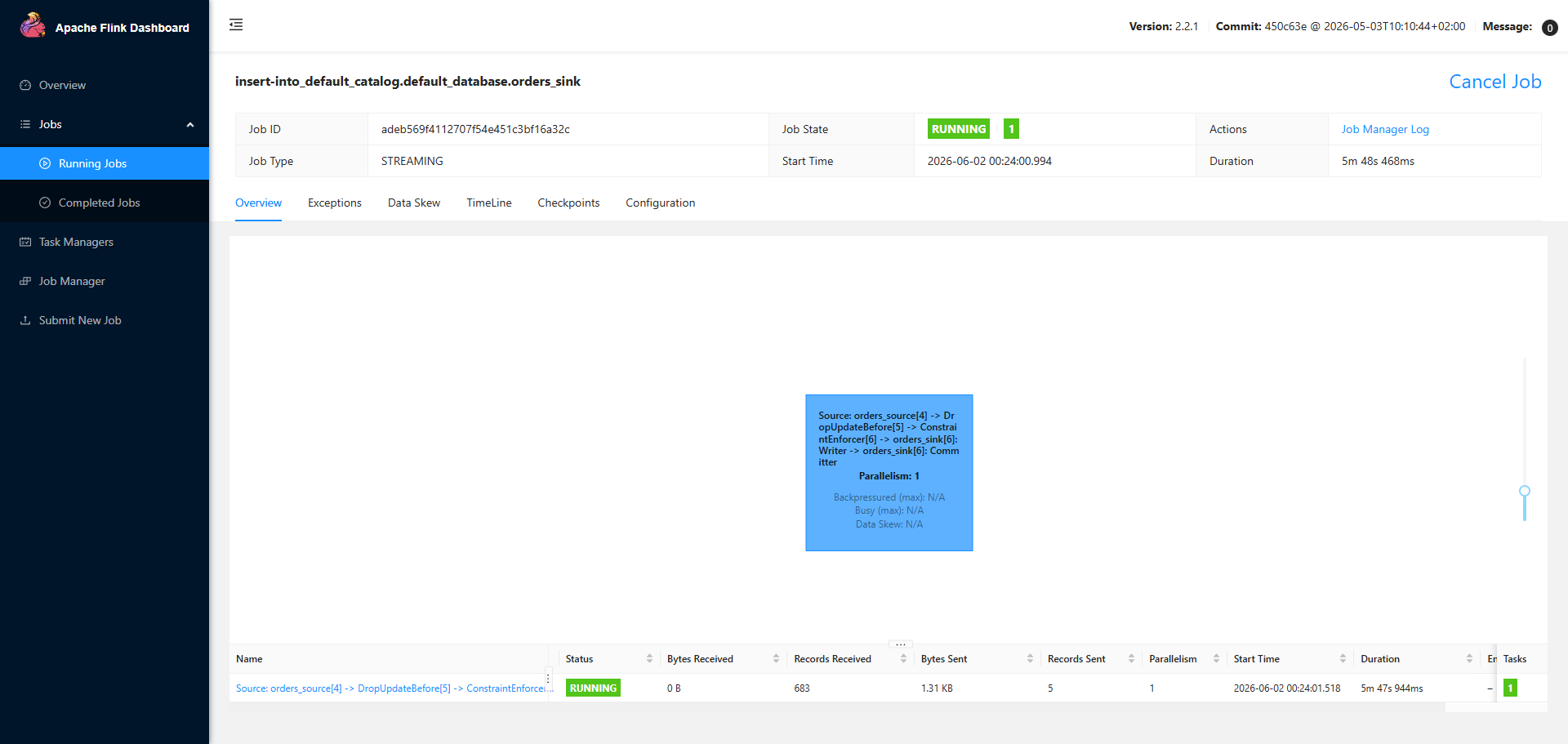Screen dimensions: 1568x744
Task: Click the Running Jobs play-circle icon
Action: (45, 163)
